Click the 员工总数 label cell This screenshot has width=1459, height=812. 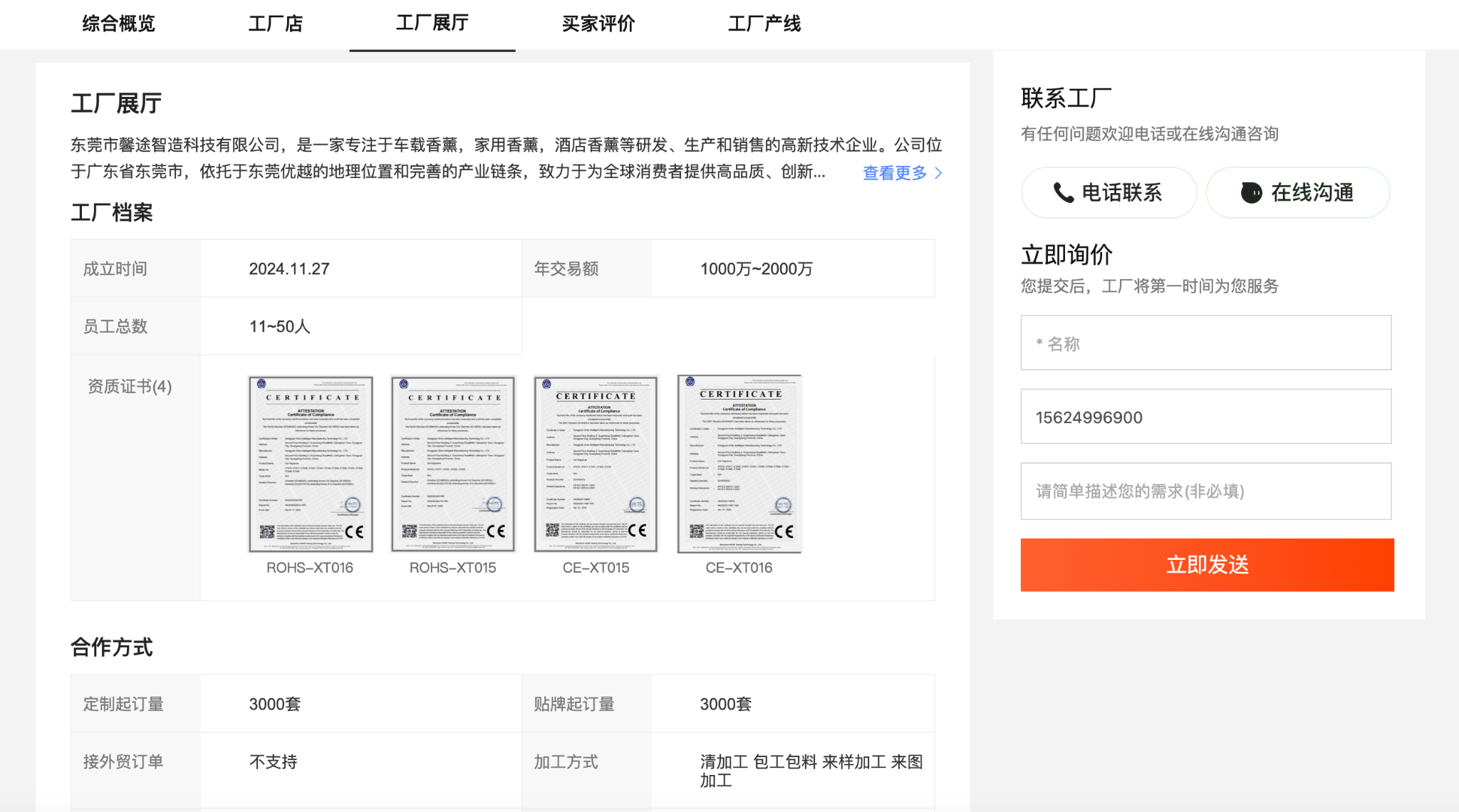tap(135, 326)
